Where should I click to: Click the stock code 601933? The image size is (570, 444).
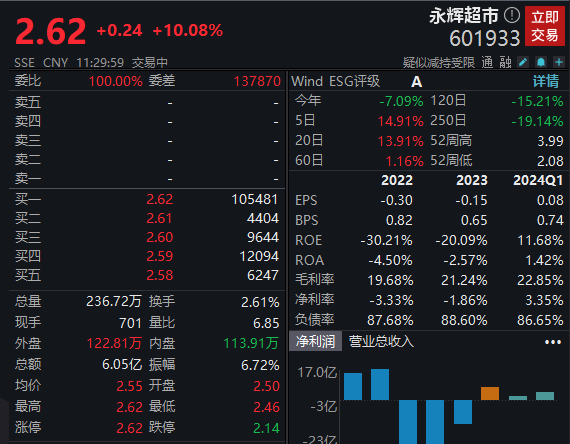coord(485,38)
